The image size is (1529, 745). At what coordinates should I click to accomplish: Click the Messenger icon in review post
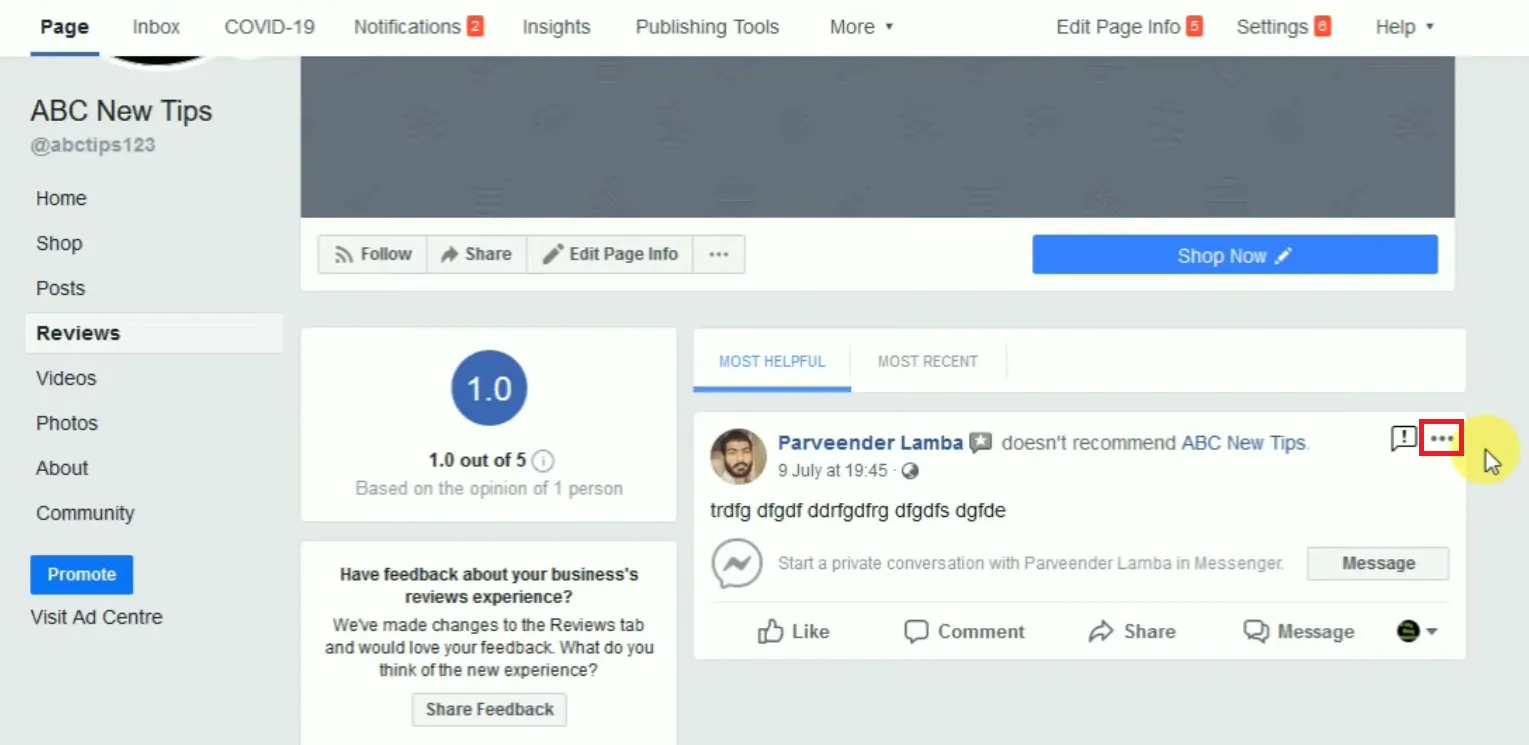click(x=737, y=563)
